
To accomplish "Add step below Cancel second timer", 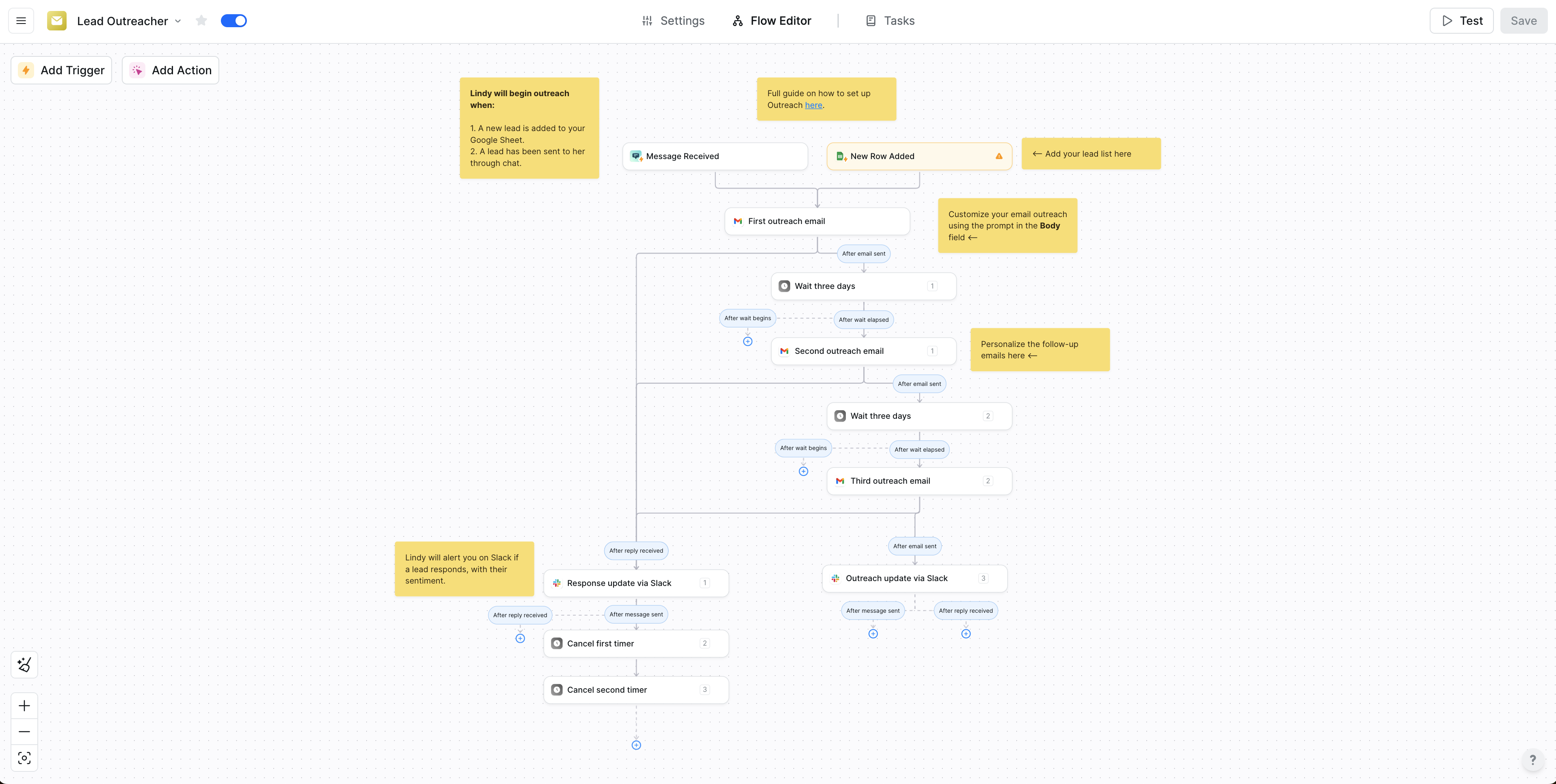I will click(x=636, y=745).
